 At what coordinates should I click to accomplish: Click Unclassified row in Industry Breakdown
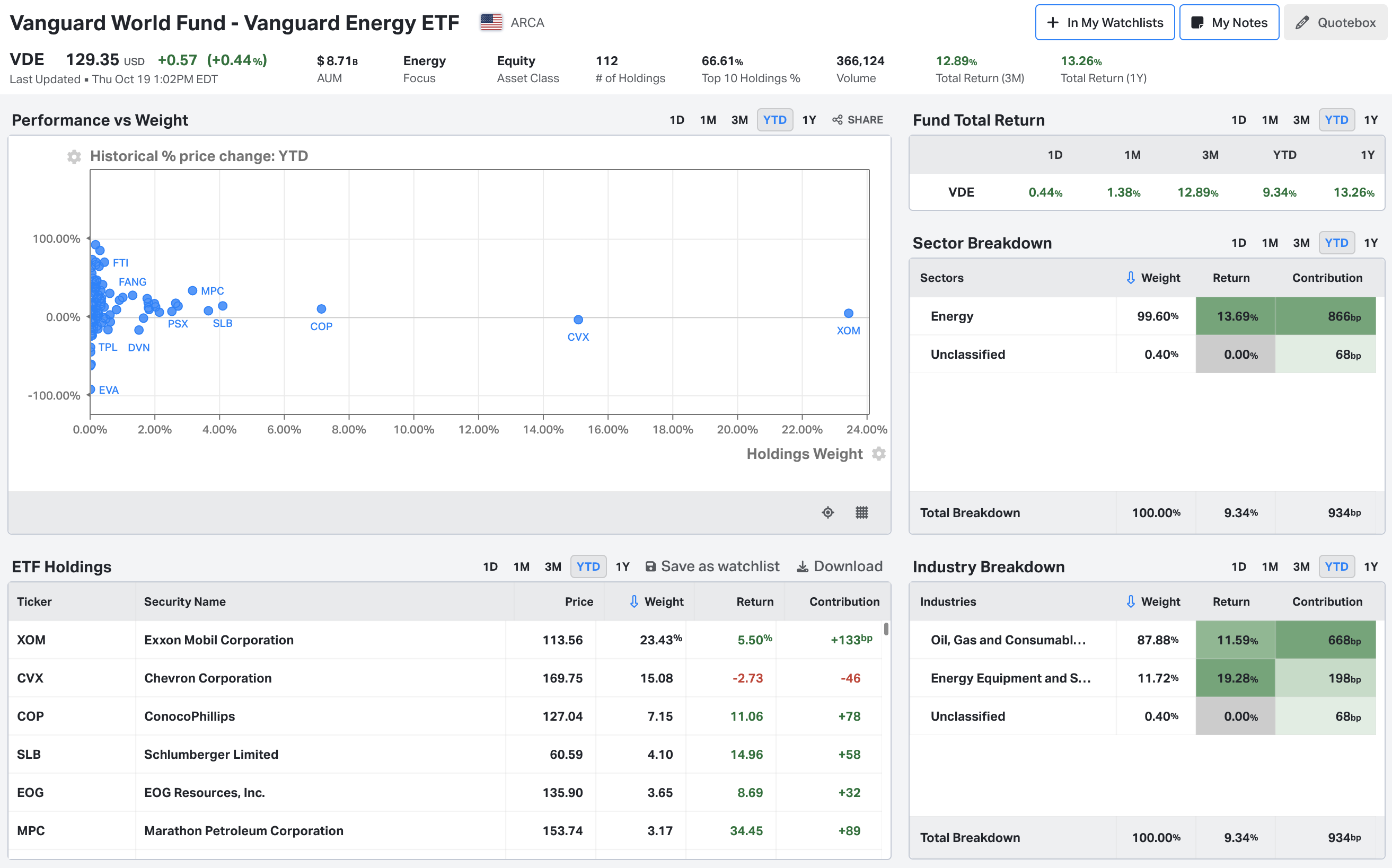[1143, 716]
